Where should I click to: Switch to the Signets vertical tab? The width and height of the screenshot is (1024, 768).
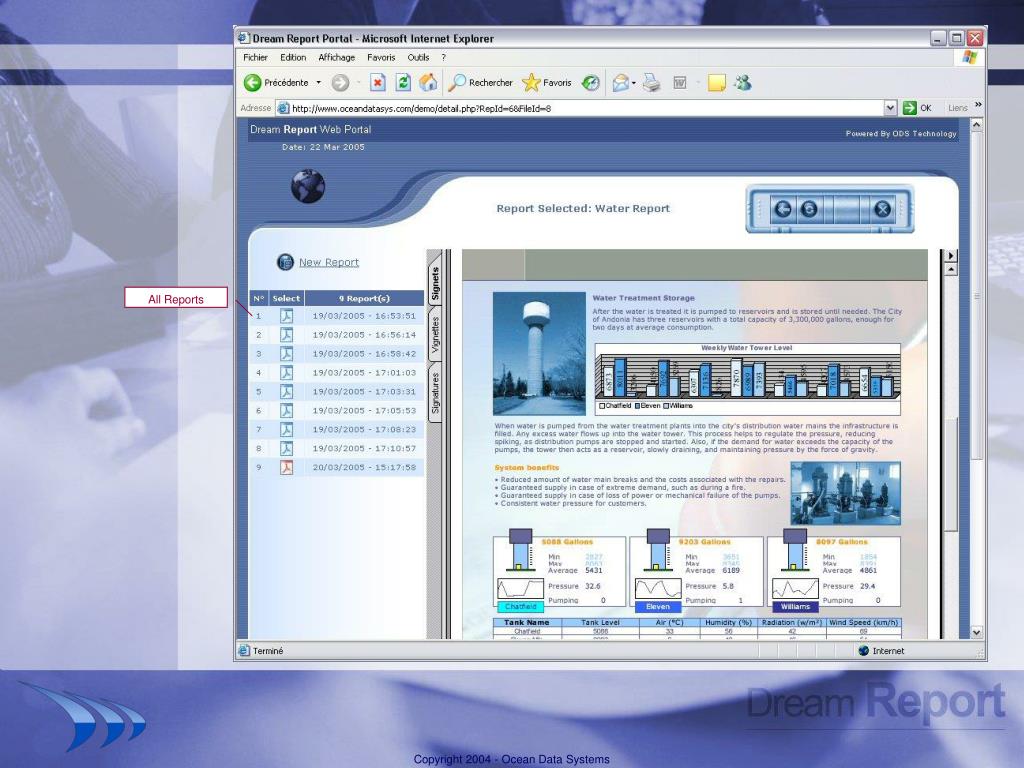click(435, 283)
